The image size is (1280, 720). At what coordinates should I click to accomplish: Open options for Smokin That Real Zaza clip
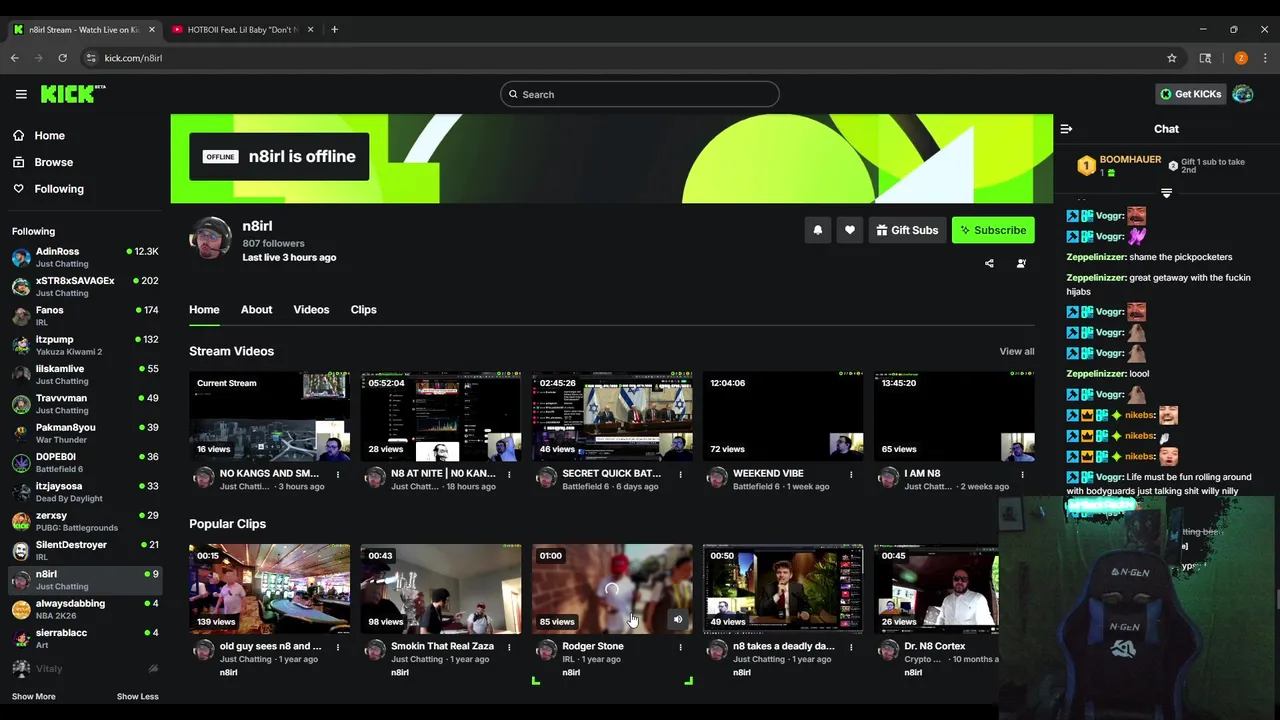point(509,647)
